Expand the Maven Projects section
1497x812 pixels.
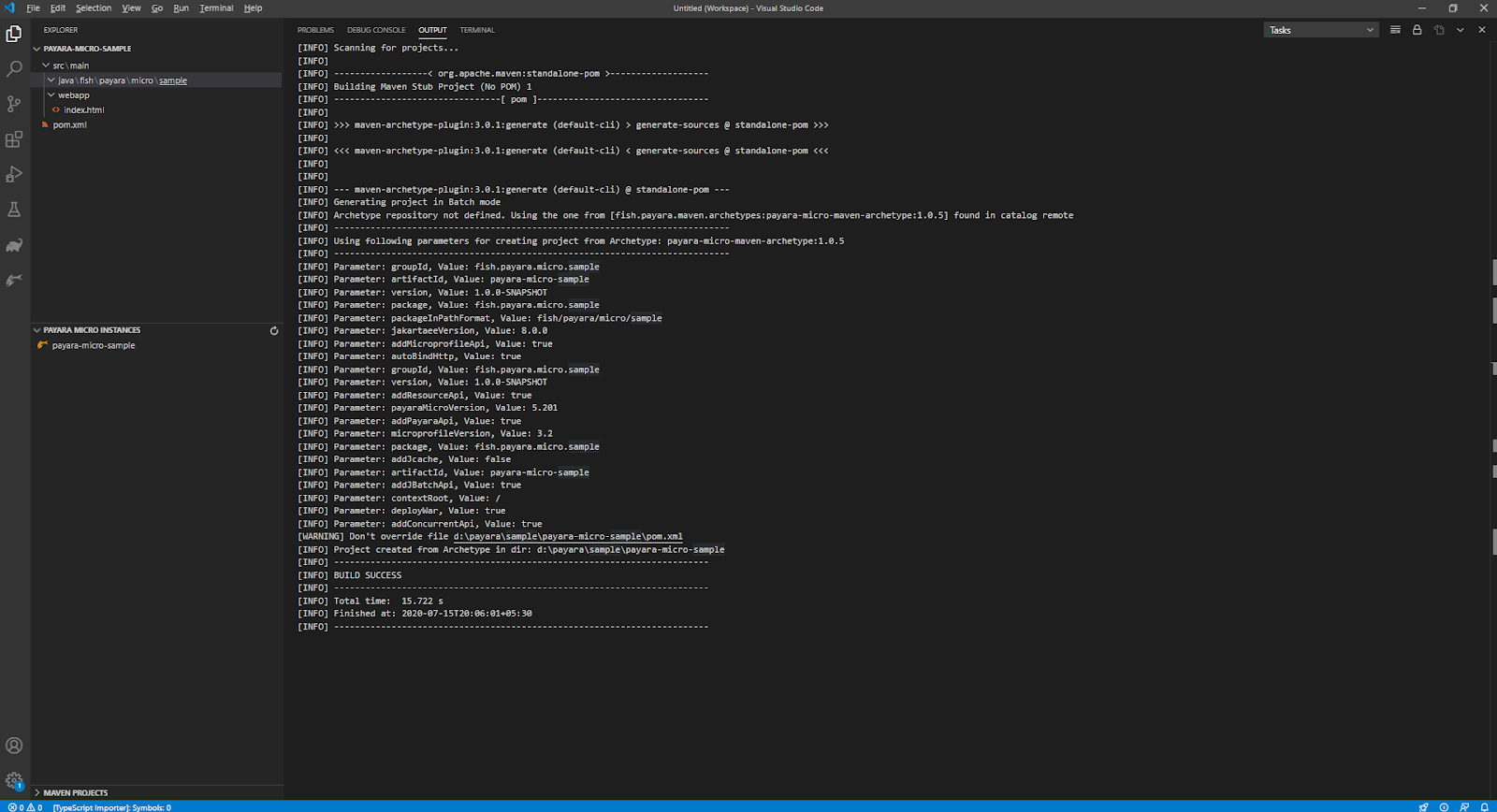click(x=75, y=792)
